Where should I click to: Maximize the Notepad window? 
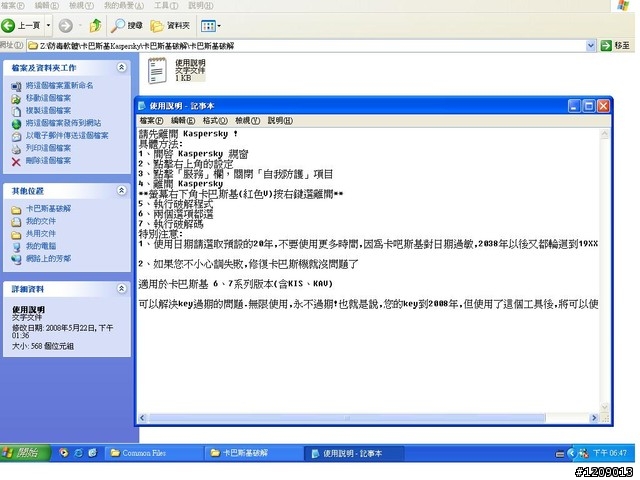[589, 106]
